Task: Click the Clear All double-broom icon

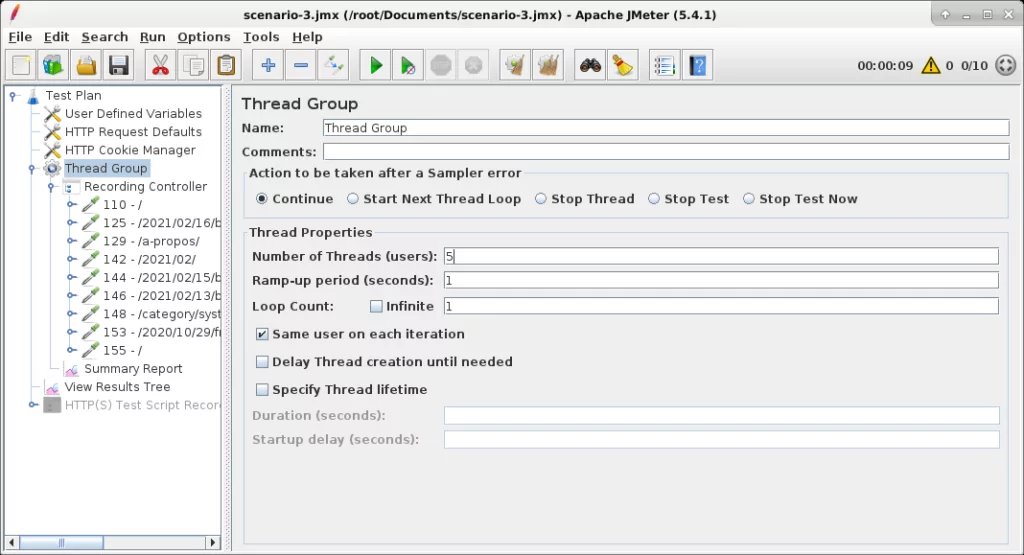Action: [x=548, y=65]
